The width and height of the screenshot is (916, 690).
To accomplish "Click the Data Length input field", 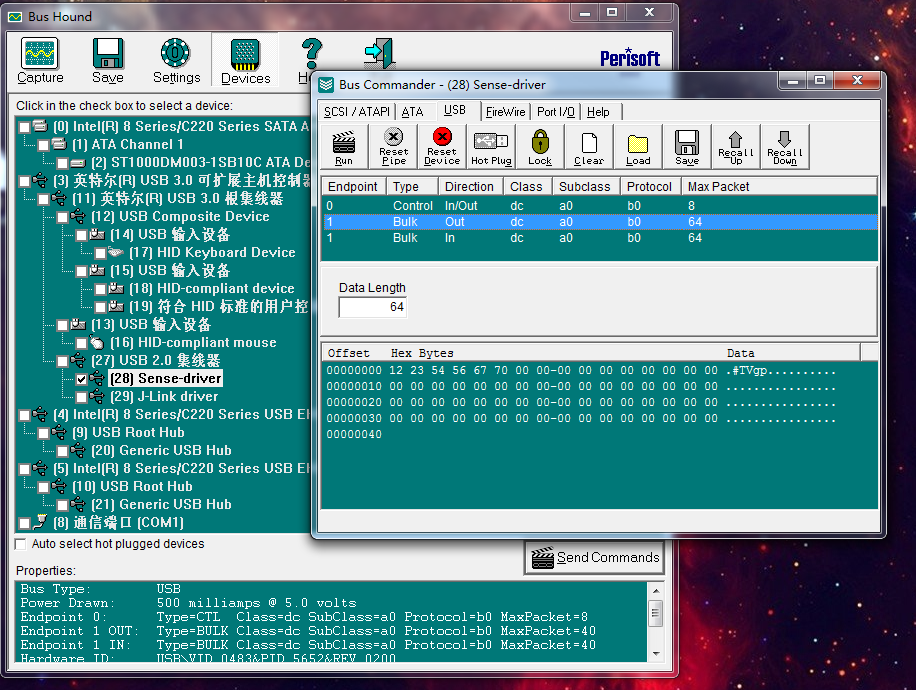I will [x=373, y=307].
